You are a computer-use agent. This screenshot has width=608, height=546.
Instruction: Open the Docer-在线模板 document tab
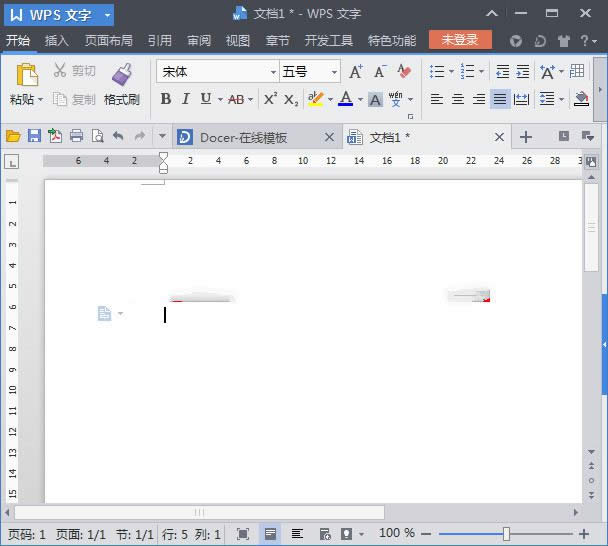(x=243, y=137)
